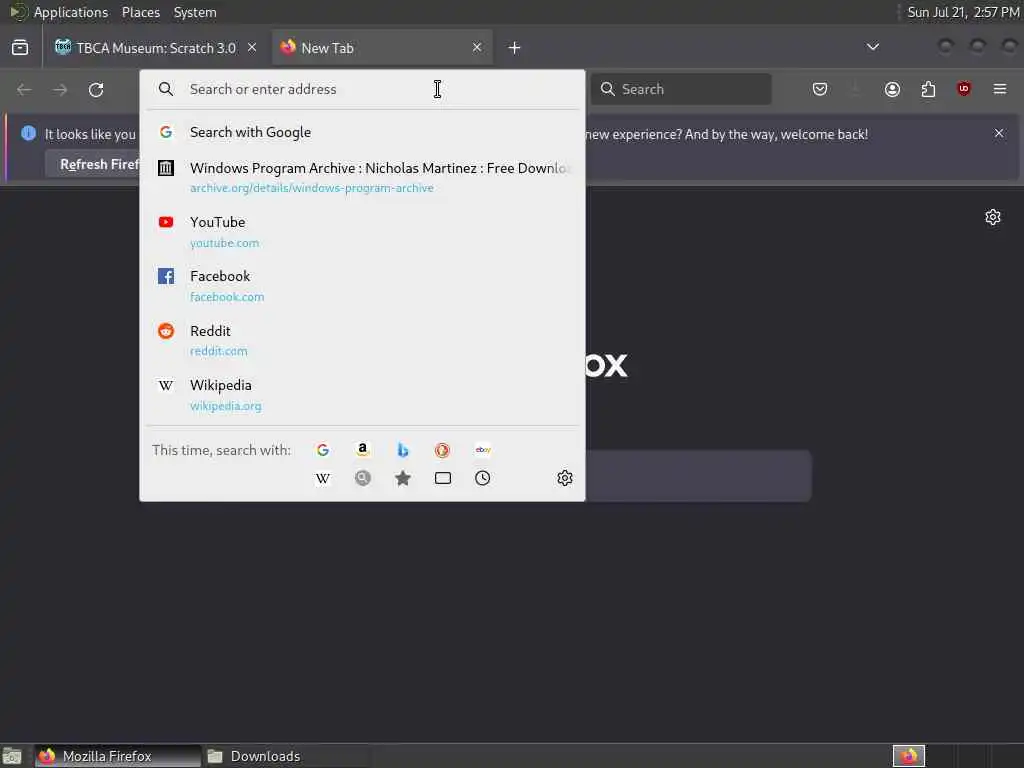
Task: Open the Firefox hamburger menu
Action: click(x=1000, y=89)
